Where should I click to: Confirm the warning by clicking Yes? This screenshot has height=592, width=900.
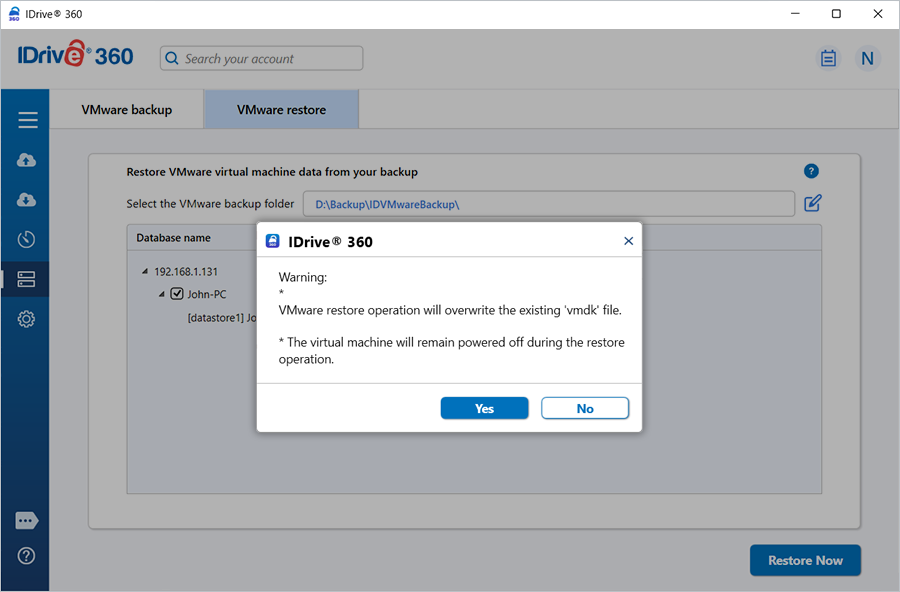pyautogui.click(x=484, y=408)
